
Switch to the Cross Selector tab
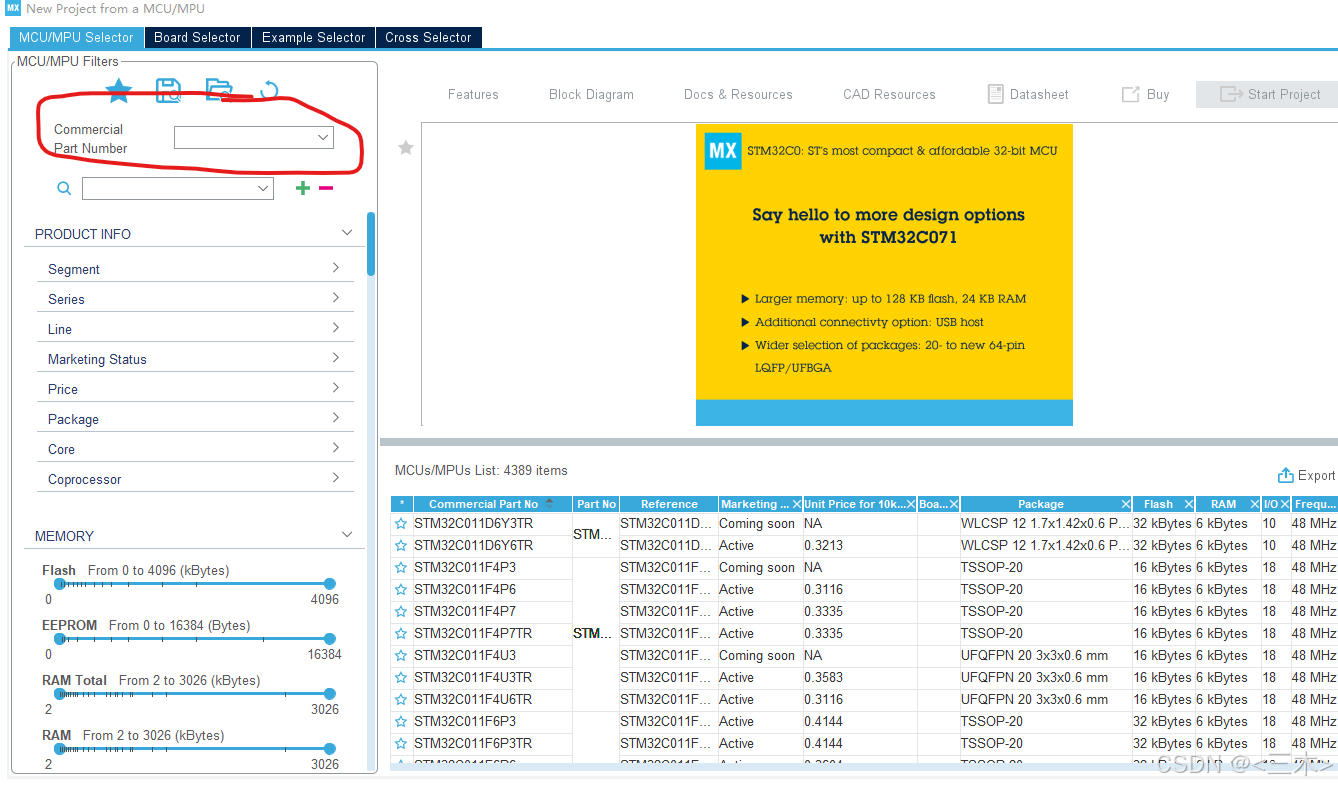point(428,37)
